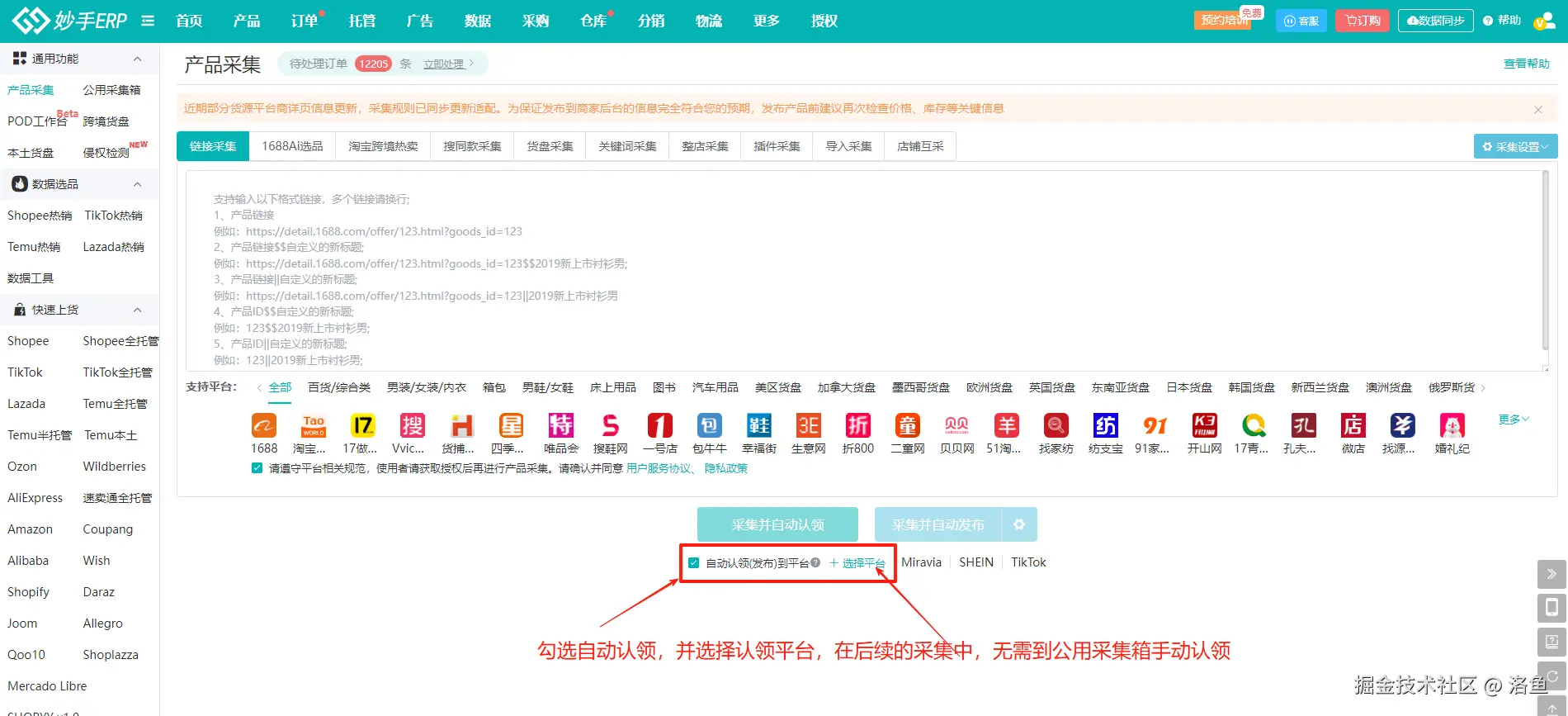
Task: Choose the 一号店 platform icon
Action: (x=660, y=425)
